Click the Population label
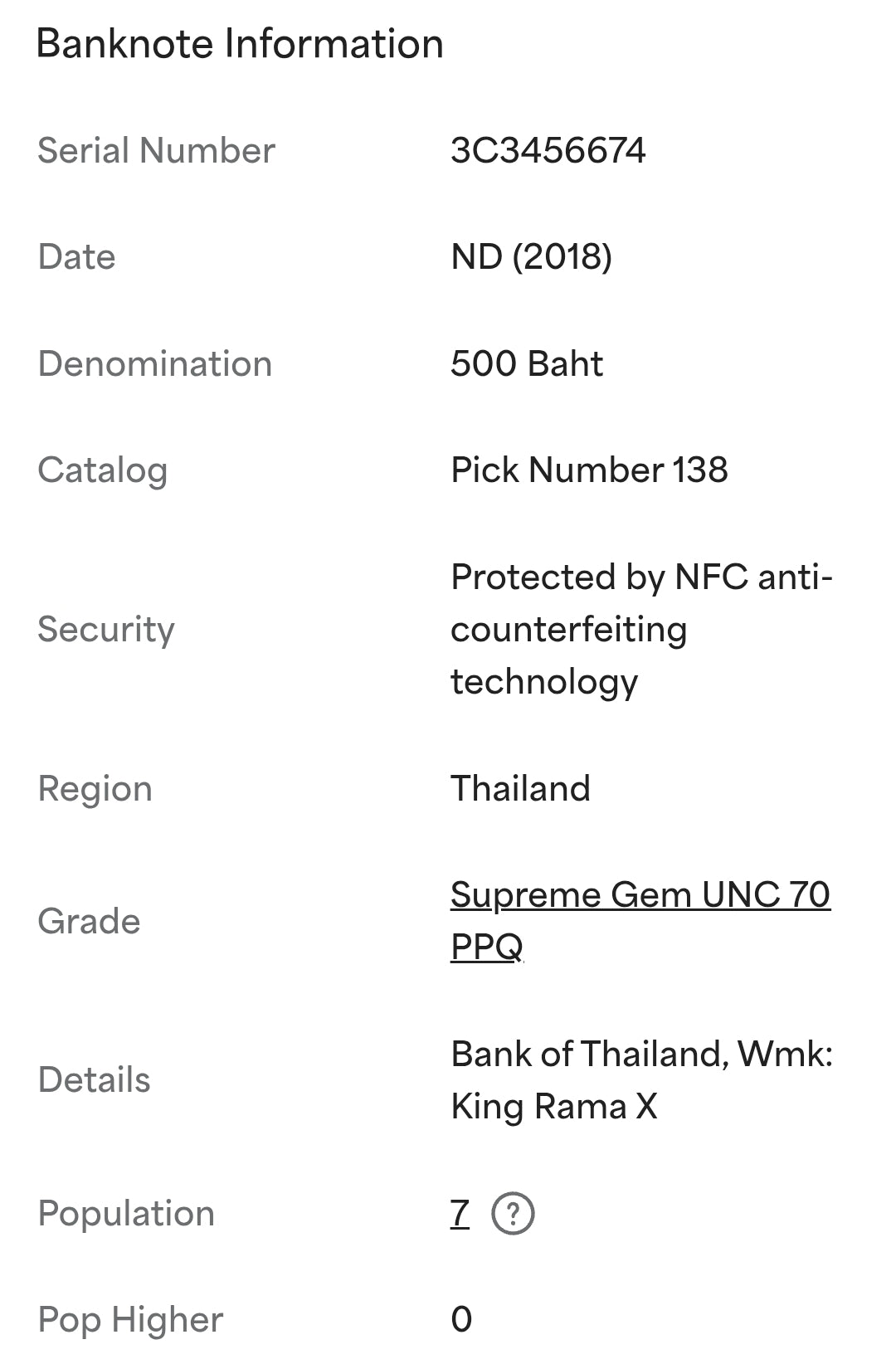Screen dimensions: 896x1359 click(126, 1214)
